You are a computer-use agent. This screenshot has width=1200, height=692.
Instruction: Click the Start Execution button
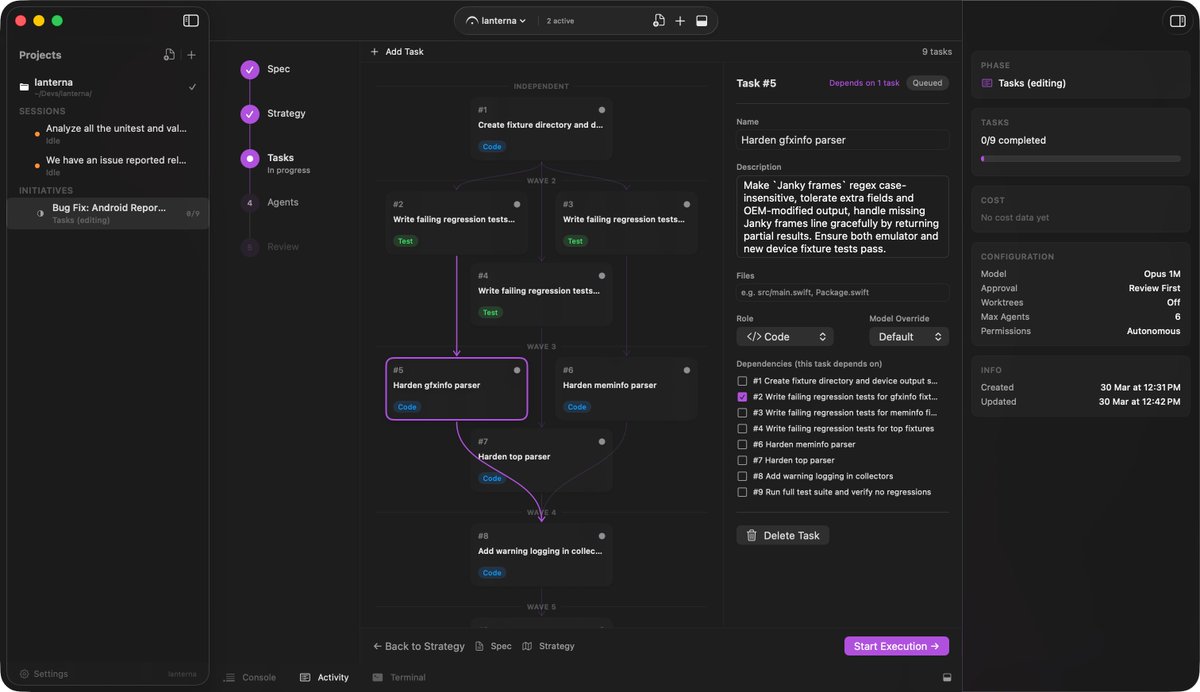896,646
